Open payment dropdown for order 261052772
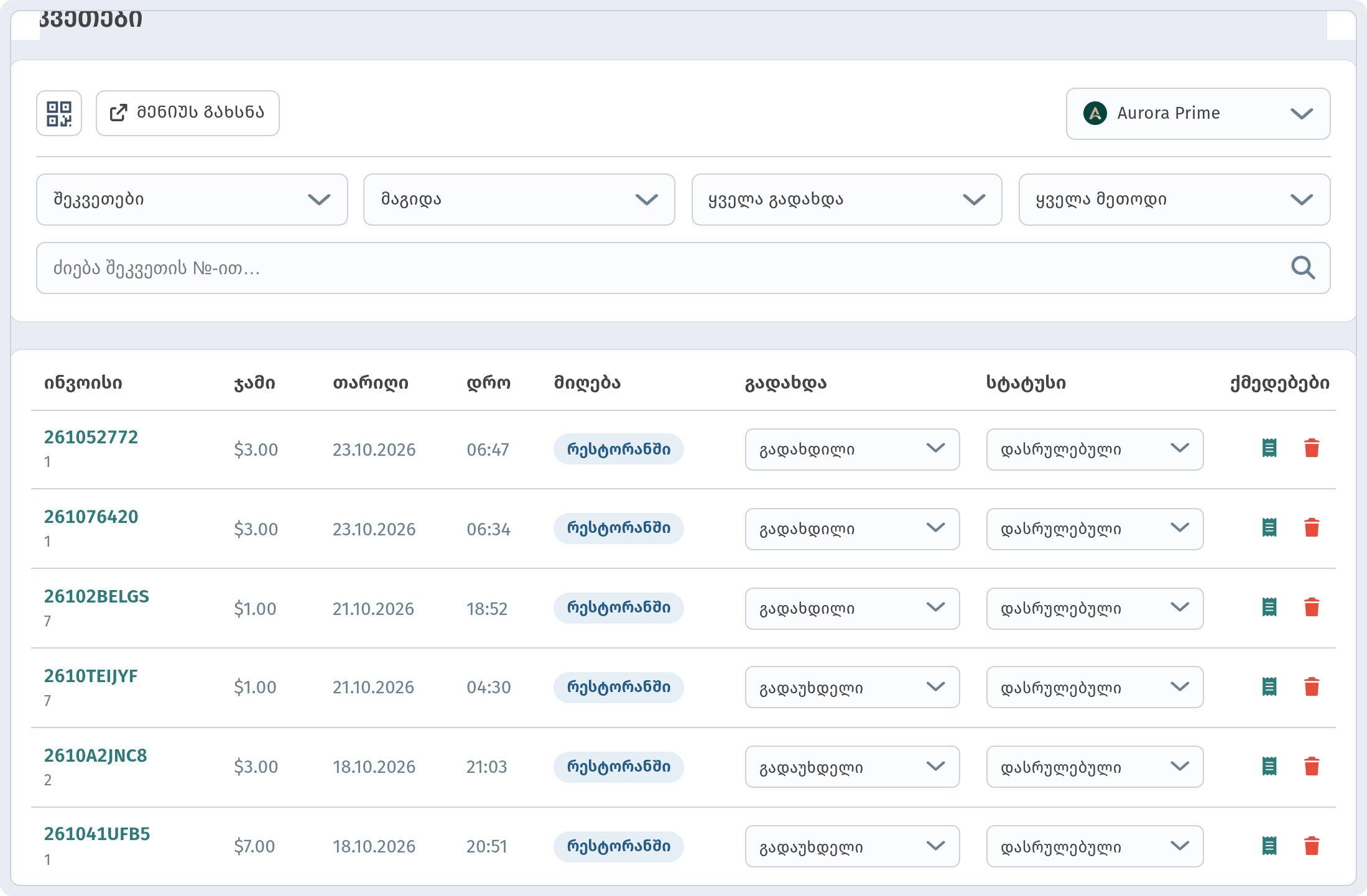Screen dimensions: 1367x896 [852, 450]
